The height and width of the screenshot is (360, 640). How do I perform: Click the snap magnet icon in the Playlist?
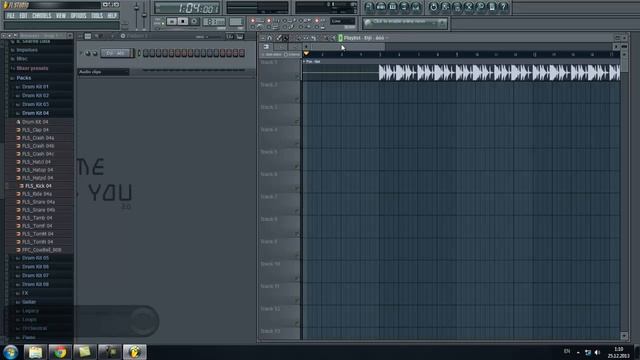[270, 38]
